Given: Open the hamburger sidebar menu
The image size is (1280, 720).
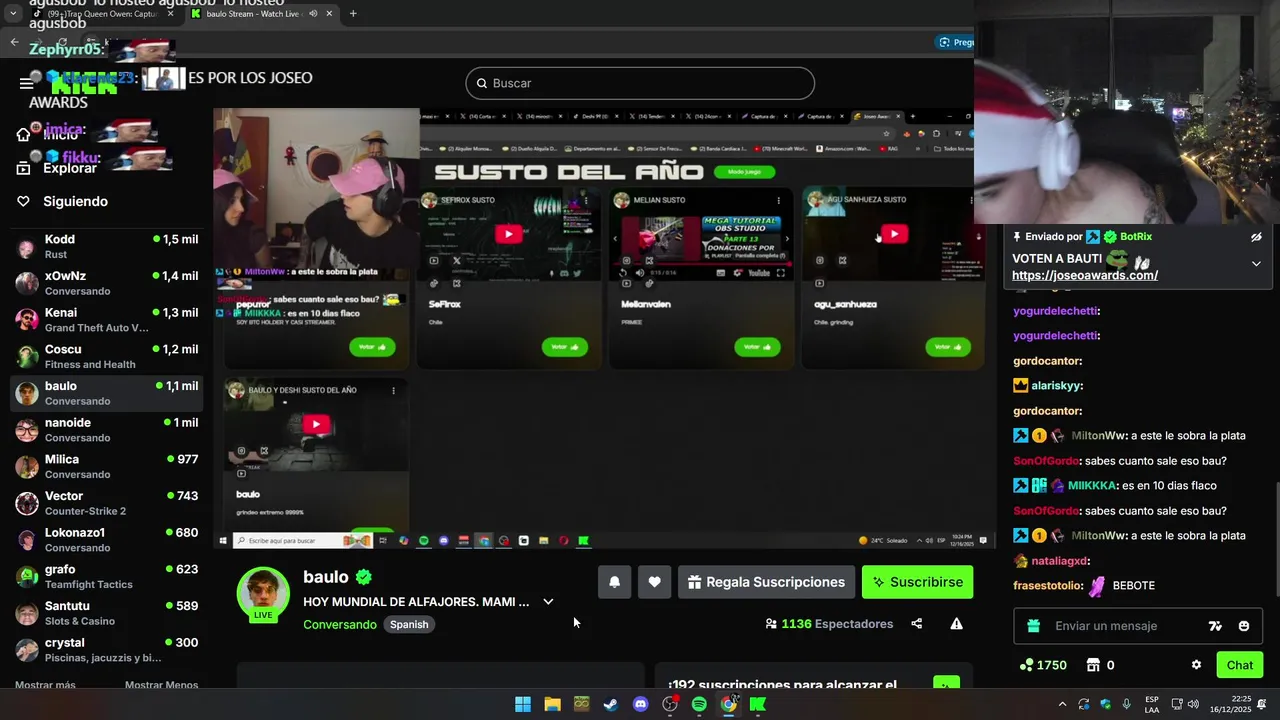Looking at the screenshot, I should (x=27, y=83).
